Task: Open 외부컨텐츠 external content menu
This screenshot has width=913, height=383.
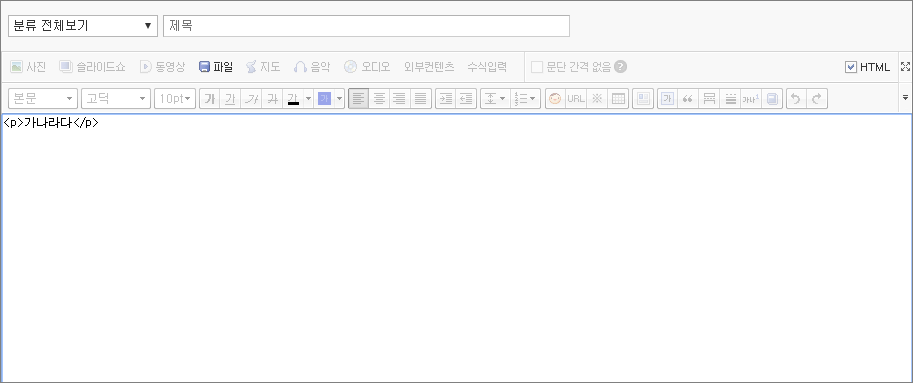Action: [x=429, y=67]
